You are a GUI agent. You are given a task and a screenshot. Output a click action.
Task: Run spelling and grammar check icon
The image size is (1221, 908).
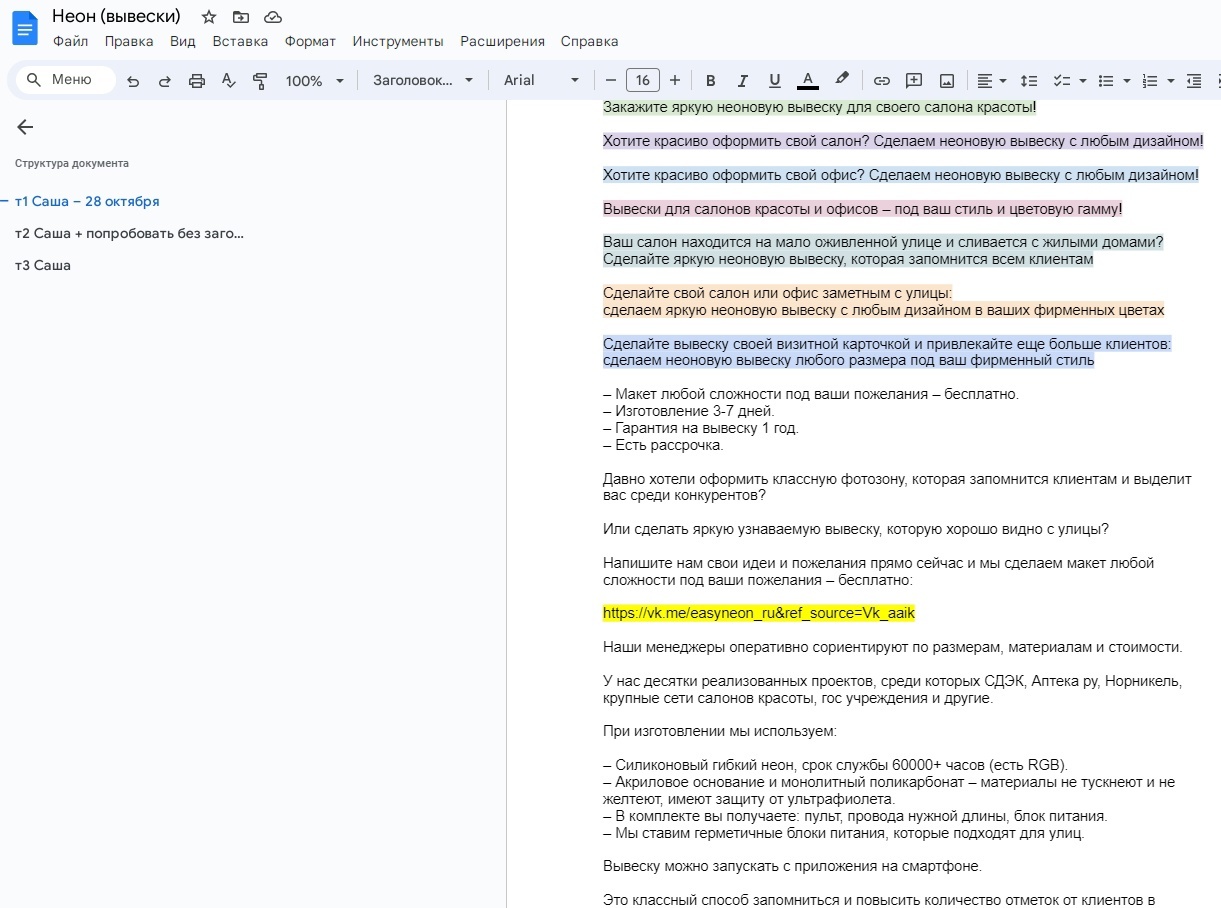(229, 81)
